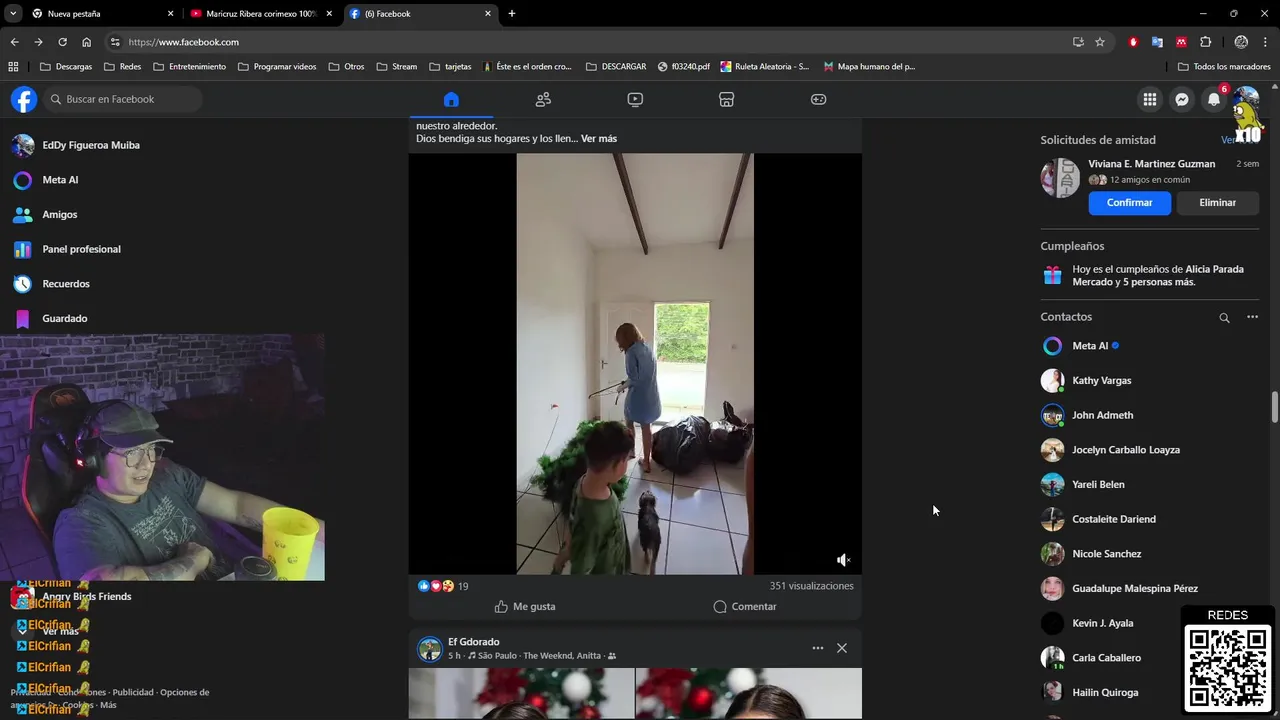Open chat with Kevin J. Ayala
The height and width of the screenshot is (720, 1280).
[x=1103, y=623]
